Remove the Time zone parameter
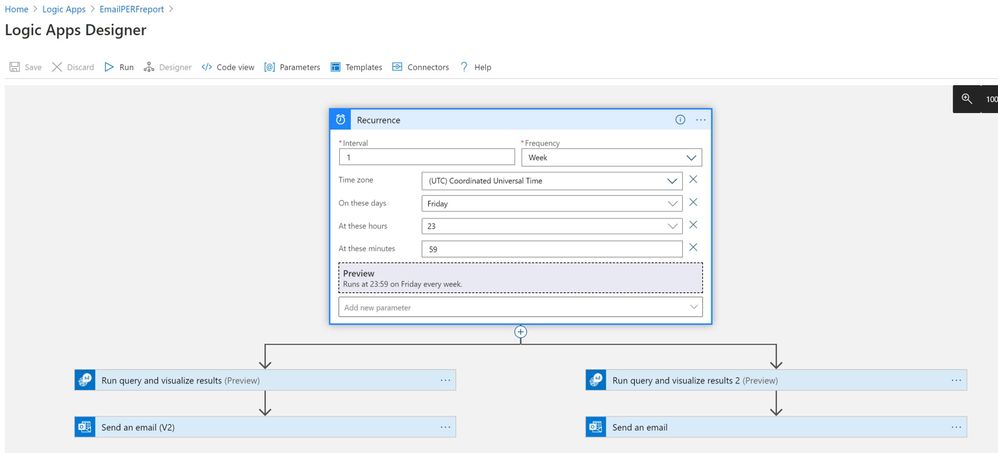 (693, 180)
